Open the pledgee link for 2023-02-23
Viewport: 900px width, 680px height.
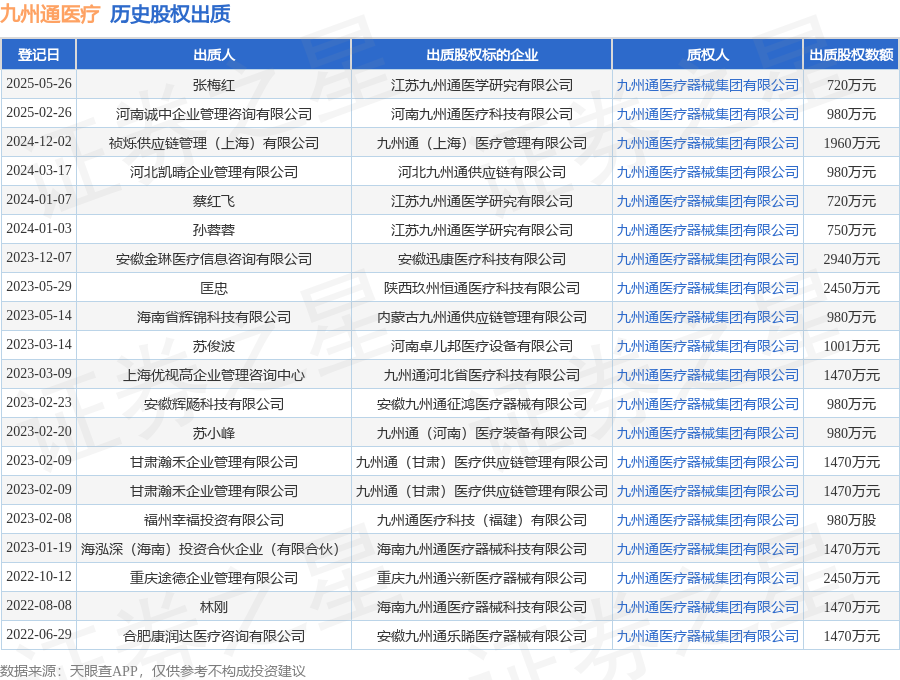click(707, 404)
